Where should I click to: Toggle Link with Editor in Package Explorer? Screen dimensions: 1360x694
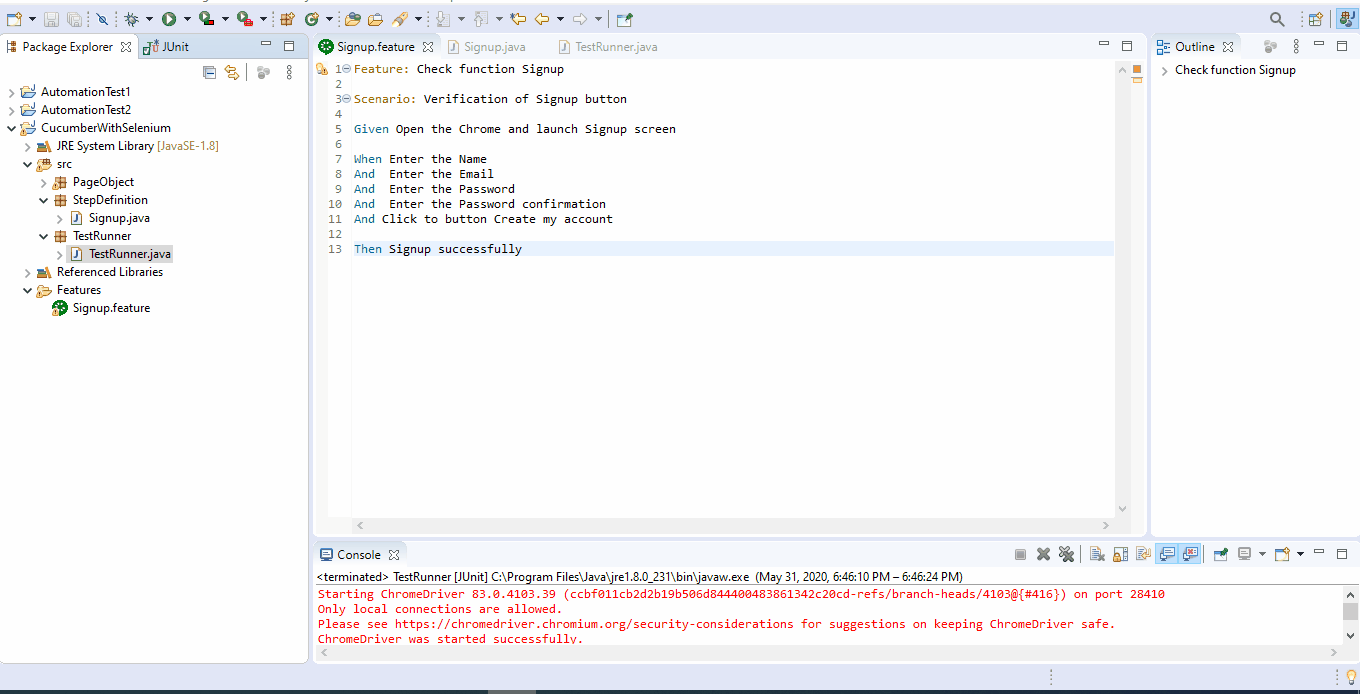tap(232, 72)
